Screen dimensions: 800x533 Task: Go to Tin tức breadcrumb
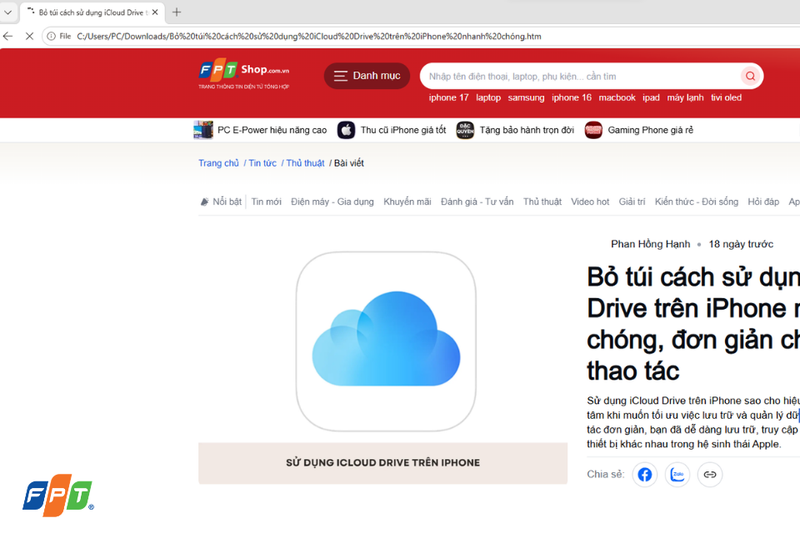tap(262, 163)
